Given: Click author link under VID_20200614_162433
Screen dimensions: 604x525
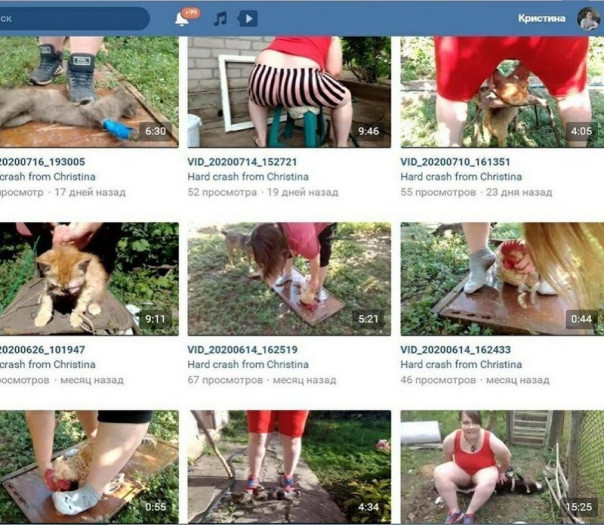Looking at the screenshot, I should coord(461,364).
